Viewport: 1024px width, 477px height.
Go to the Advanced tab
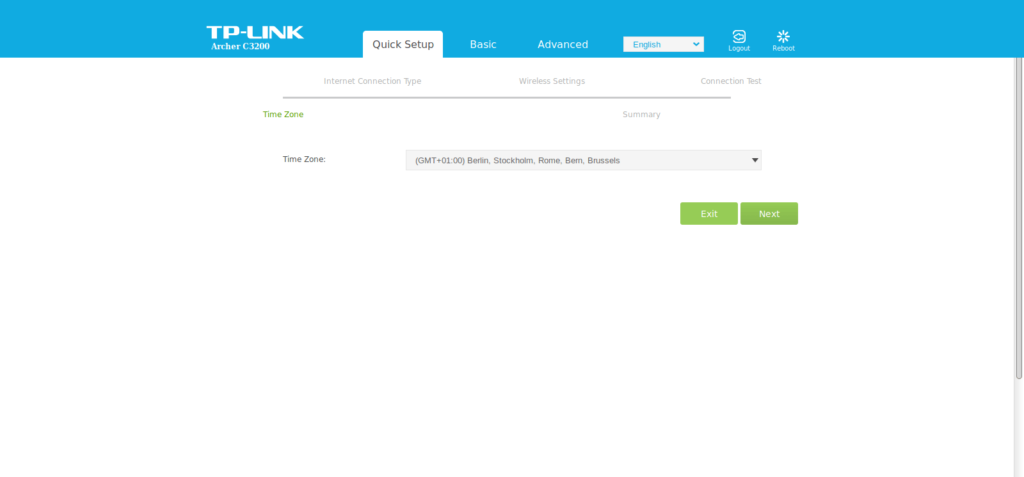point(562,44)
